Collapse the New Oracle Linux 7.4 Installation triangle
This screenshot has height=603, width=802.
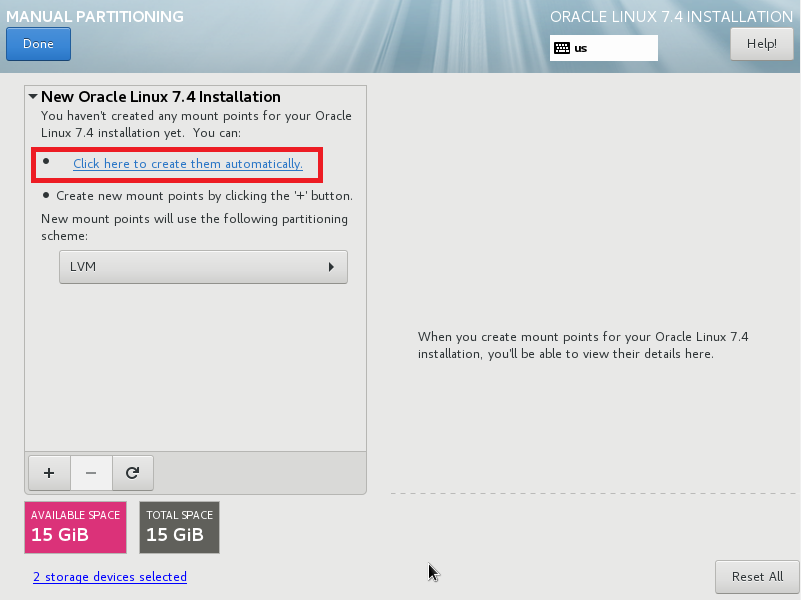[33, 97]
